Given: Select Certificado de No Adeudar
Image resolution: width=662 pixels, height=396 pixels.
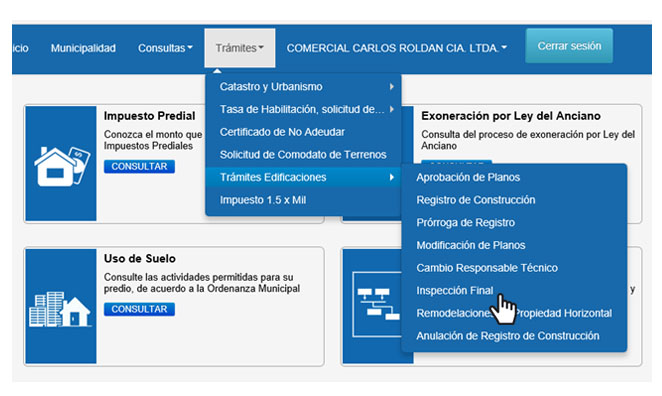Looking at the screenshot, I should click(x=303, y=132).
